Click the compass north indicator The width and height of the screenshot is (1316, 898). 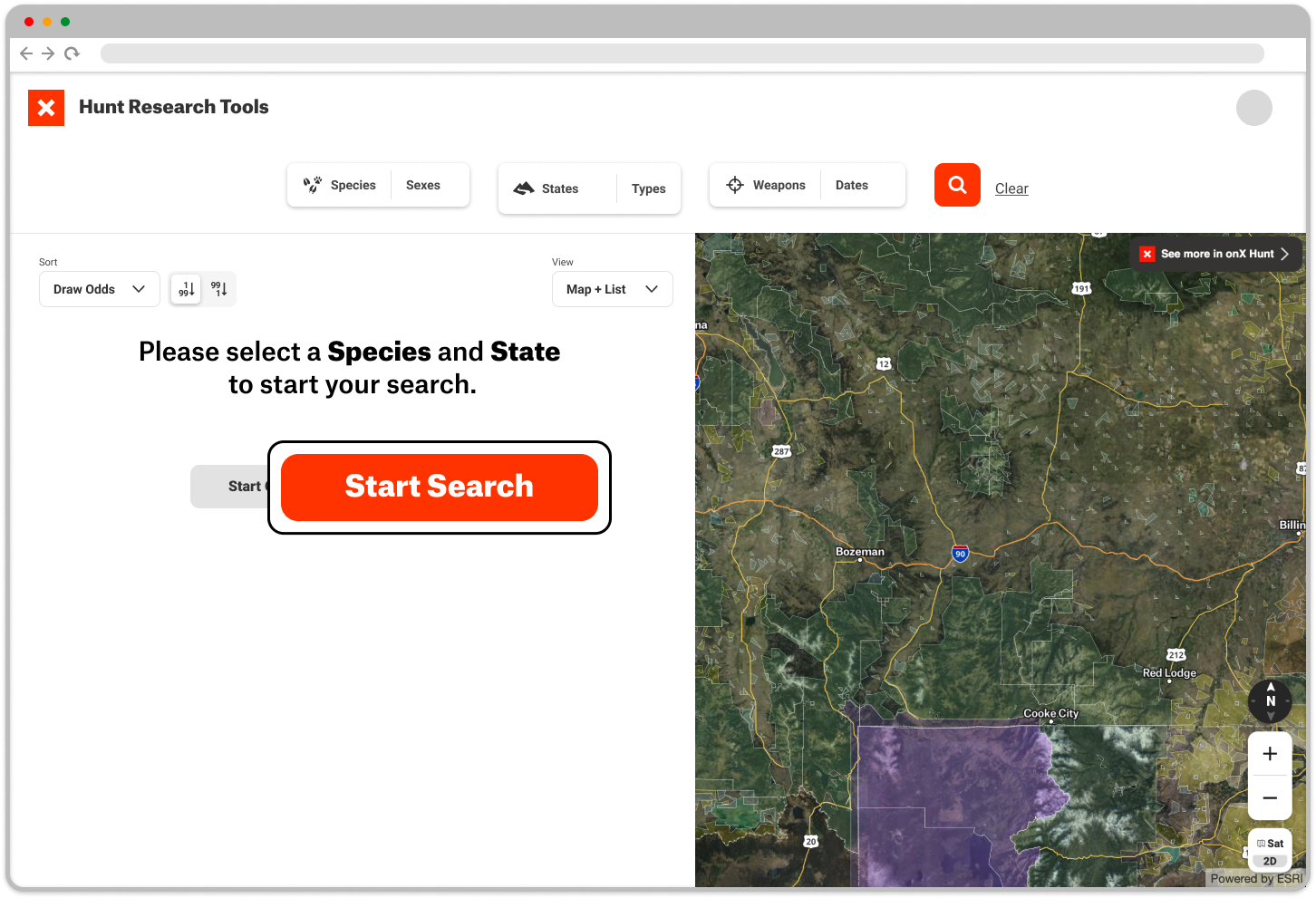[1271, 700]
